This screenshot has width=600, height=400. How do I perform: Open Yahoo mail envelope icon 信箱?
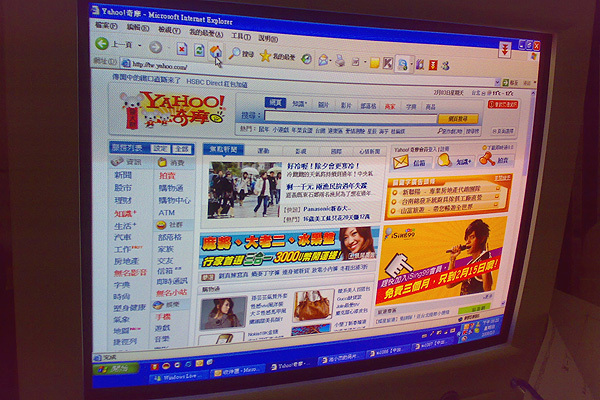tap(401, 162)
